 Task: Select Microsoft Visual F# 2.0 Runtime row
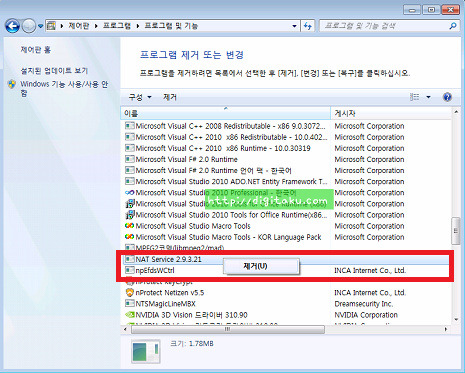coord(286,159)
